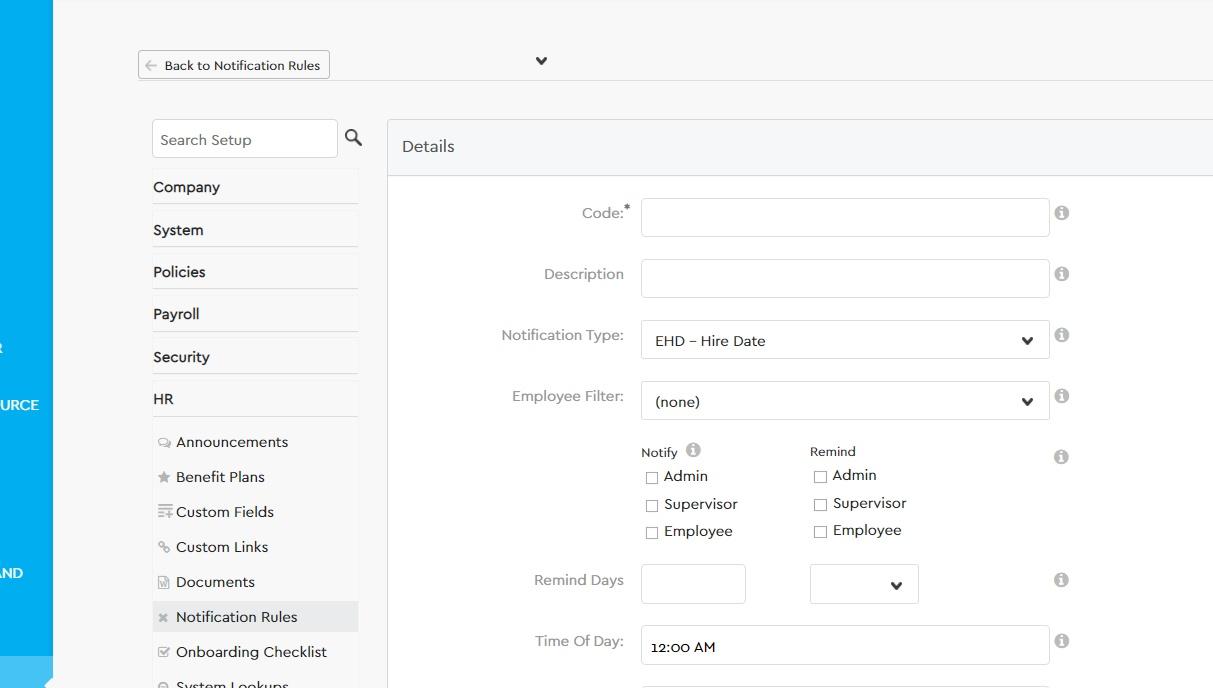Enable the Notify Admin checkbox
This screenshot has height=688, width=1213.
[652, 478]
